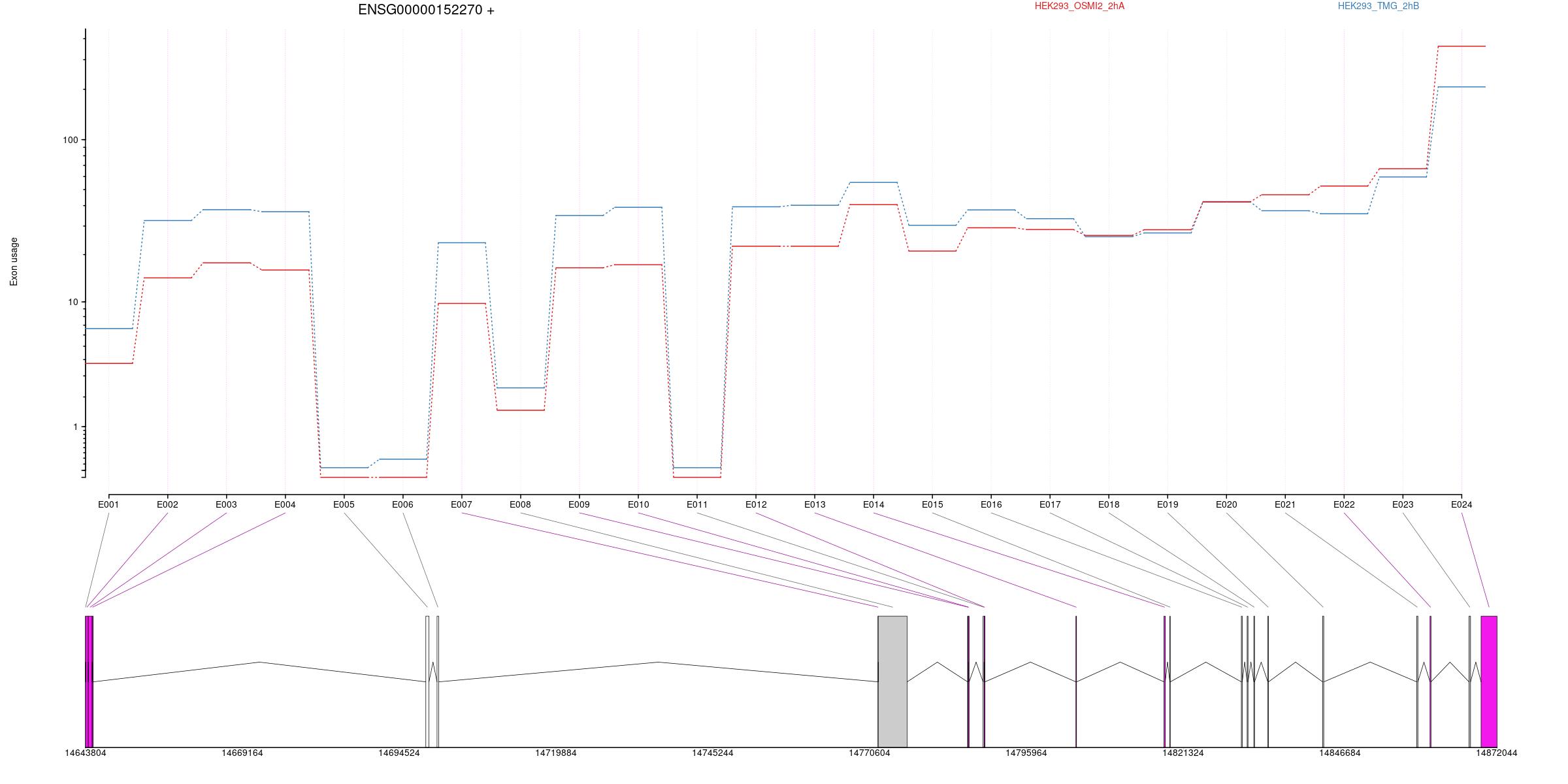This screenshot has width=1568, height=784.
Task: Click exon label E015
Action: pyautogui.click(x=932, y=504)
